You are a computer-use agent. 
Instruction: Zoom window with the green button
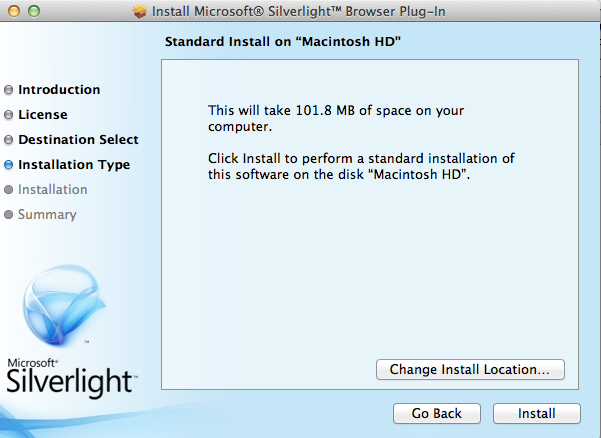click(x=34, y=11)
